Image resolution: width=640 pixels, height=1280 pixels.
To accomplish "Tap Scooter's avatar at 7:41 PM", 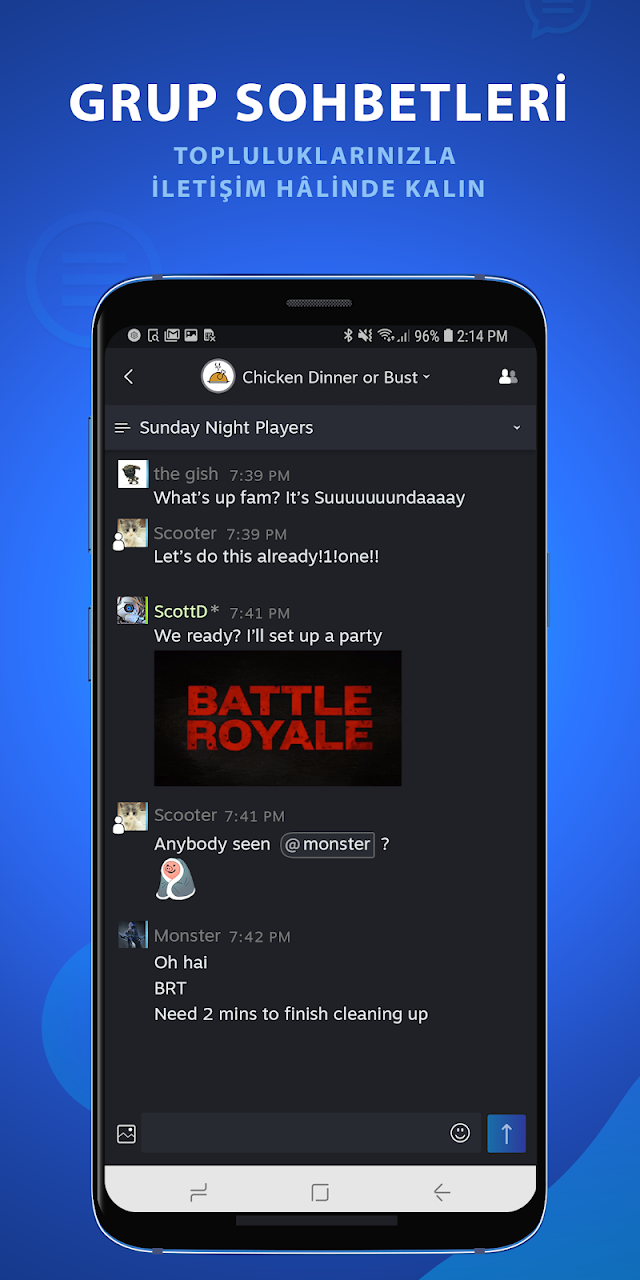I will (133, 815).
